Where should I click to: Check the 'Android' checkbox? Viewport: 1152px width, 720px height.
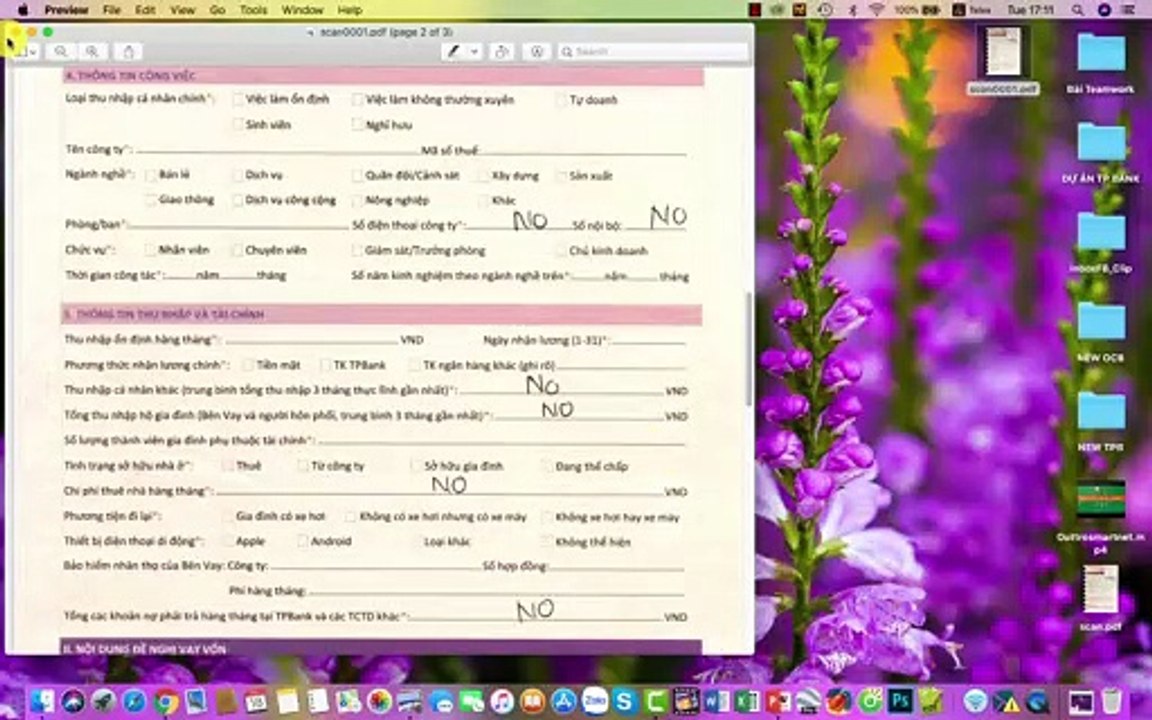(x=302, y=541)
